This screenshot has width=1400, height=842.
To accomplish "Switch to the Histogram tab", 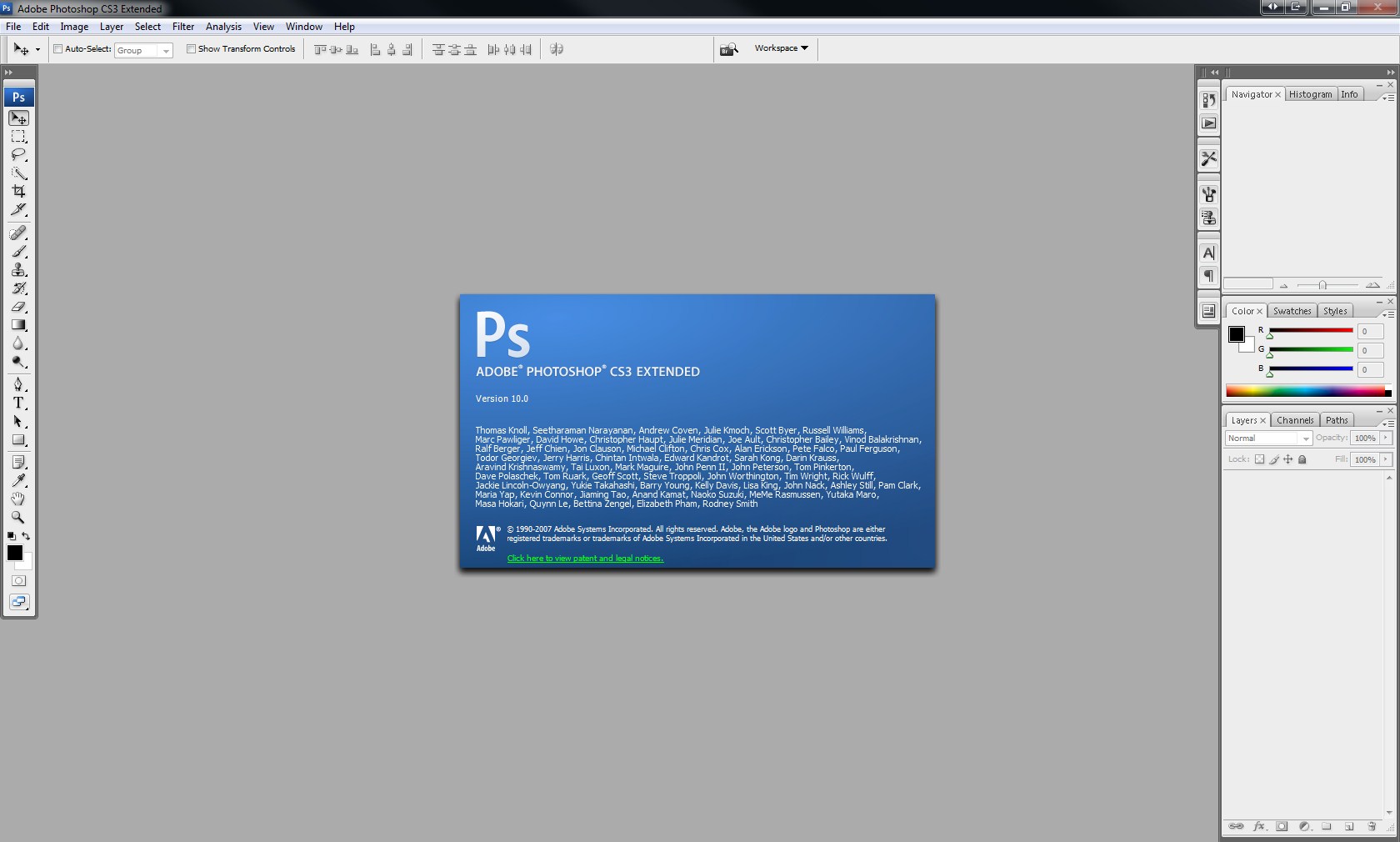I will click(x=1310, y=94).
